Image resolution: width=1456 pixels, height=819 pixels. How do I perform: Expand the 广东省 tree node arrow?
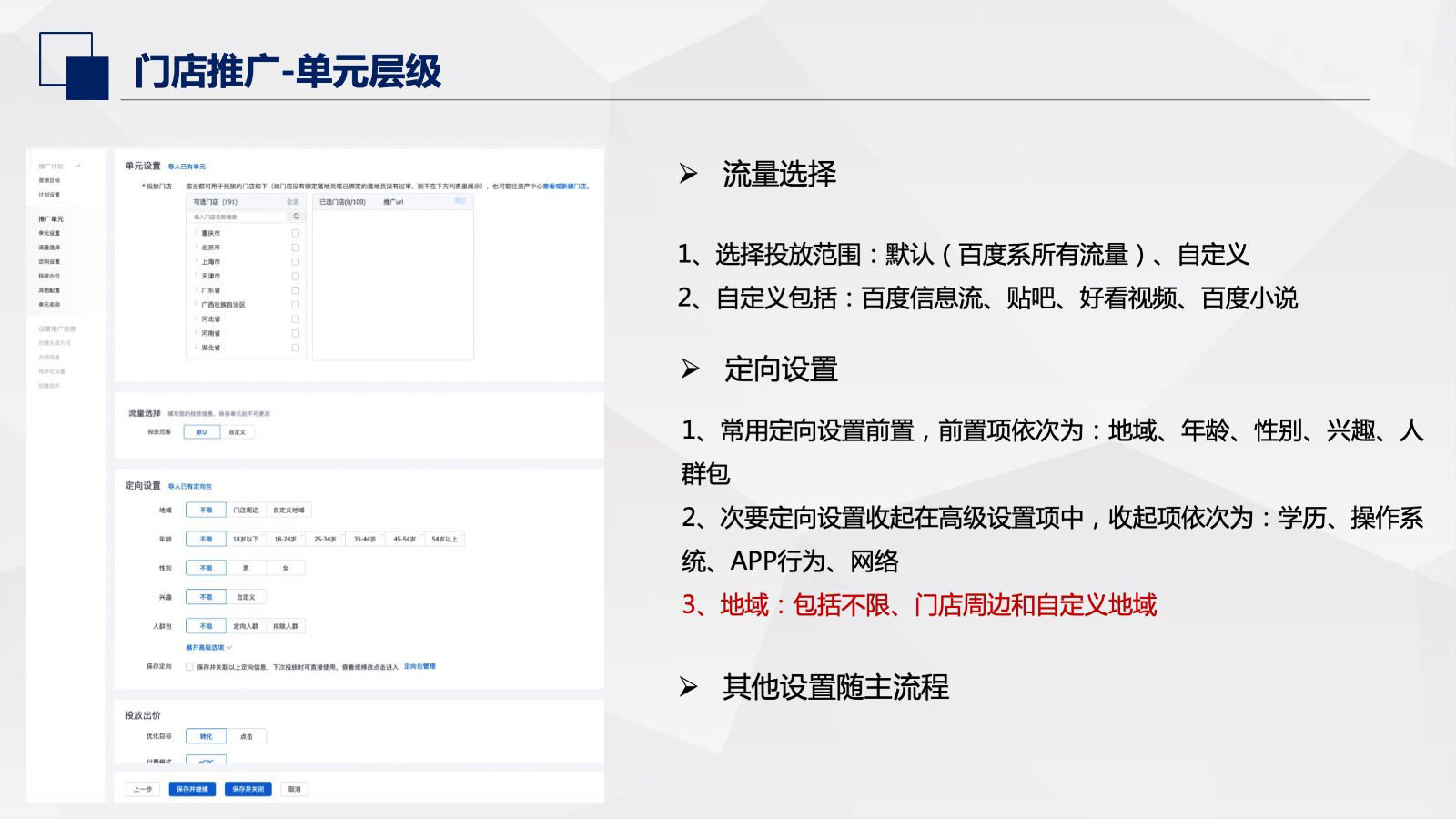[x=196, y=290]
